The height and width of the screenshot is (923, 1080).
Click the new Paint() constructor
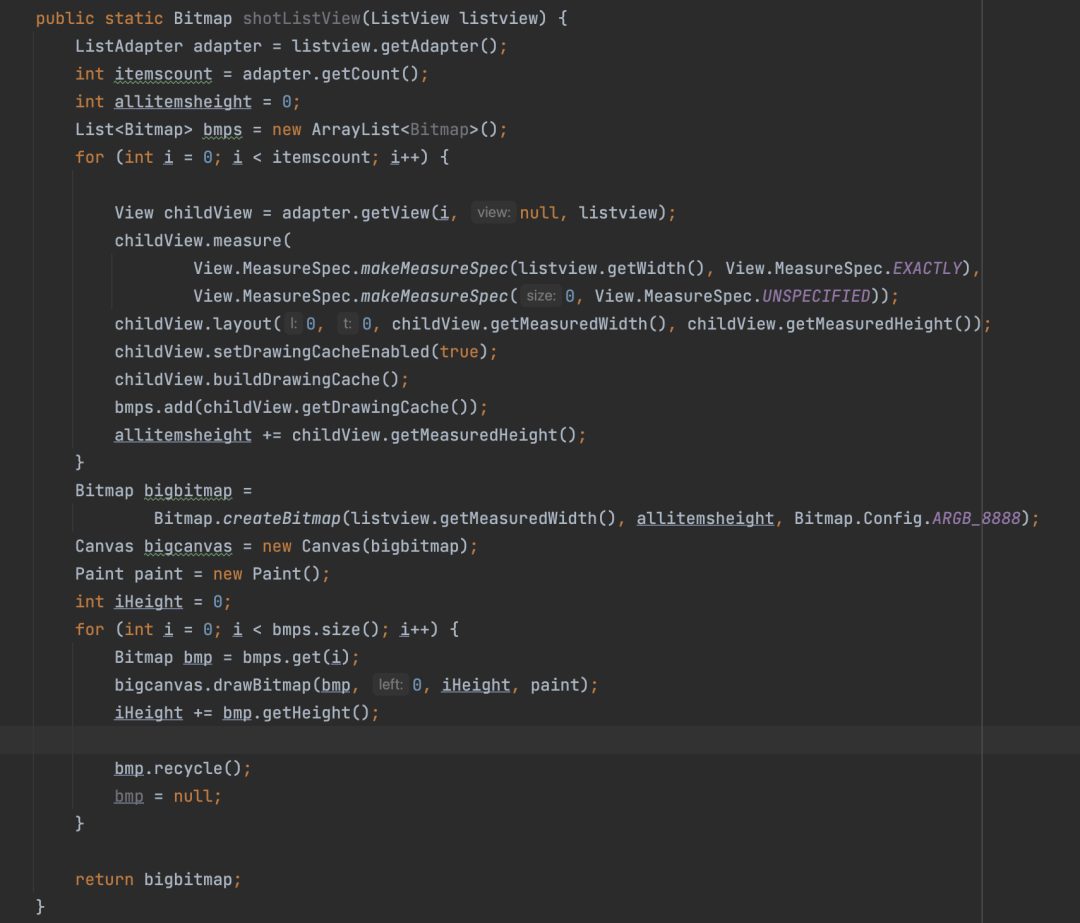coord(267,574)
